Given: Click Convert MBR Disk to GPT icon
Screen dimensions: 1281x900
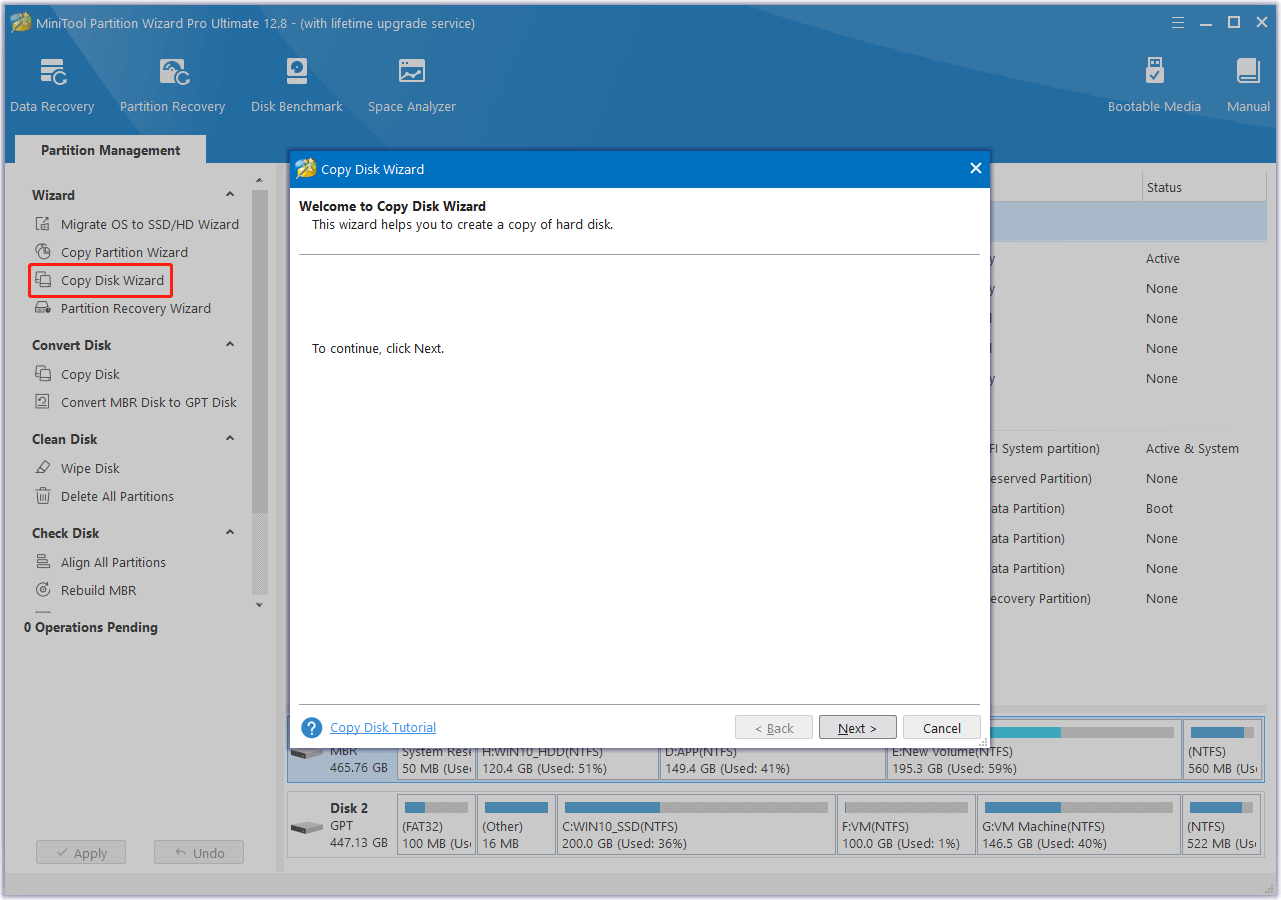Looking at the screenshot, I should pos(43,402).
